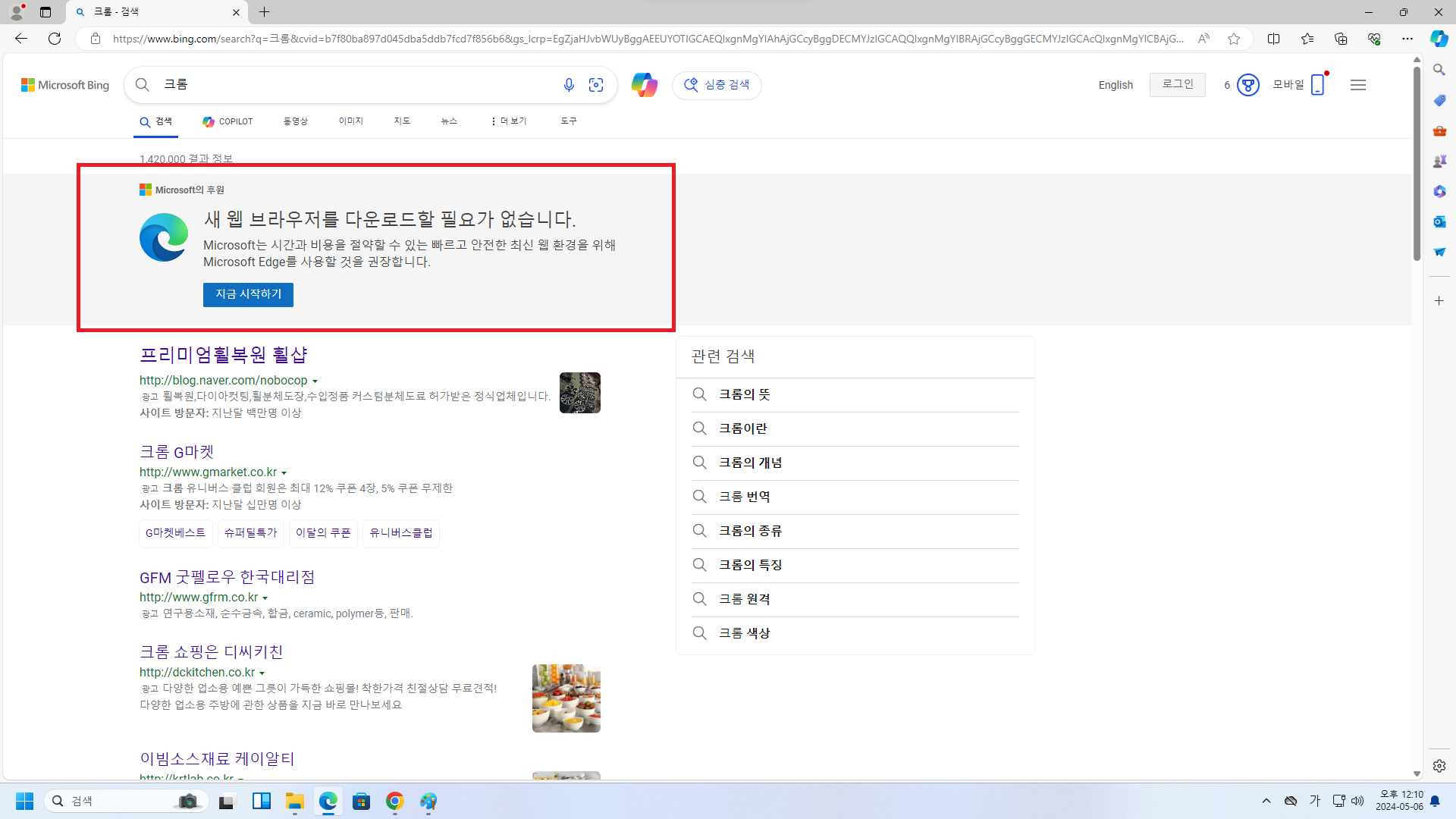
Task: Click Google Chrome icon in taskbar
Action: click(x=394, y=801)
